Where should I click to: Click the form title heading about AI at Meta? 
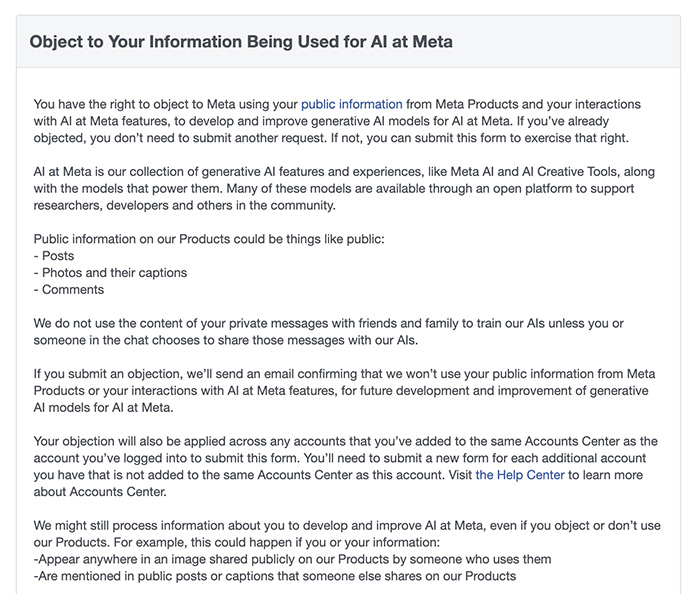coord(241,42)
